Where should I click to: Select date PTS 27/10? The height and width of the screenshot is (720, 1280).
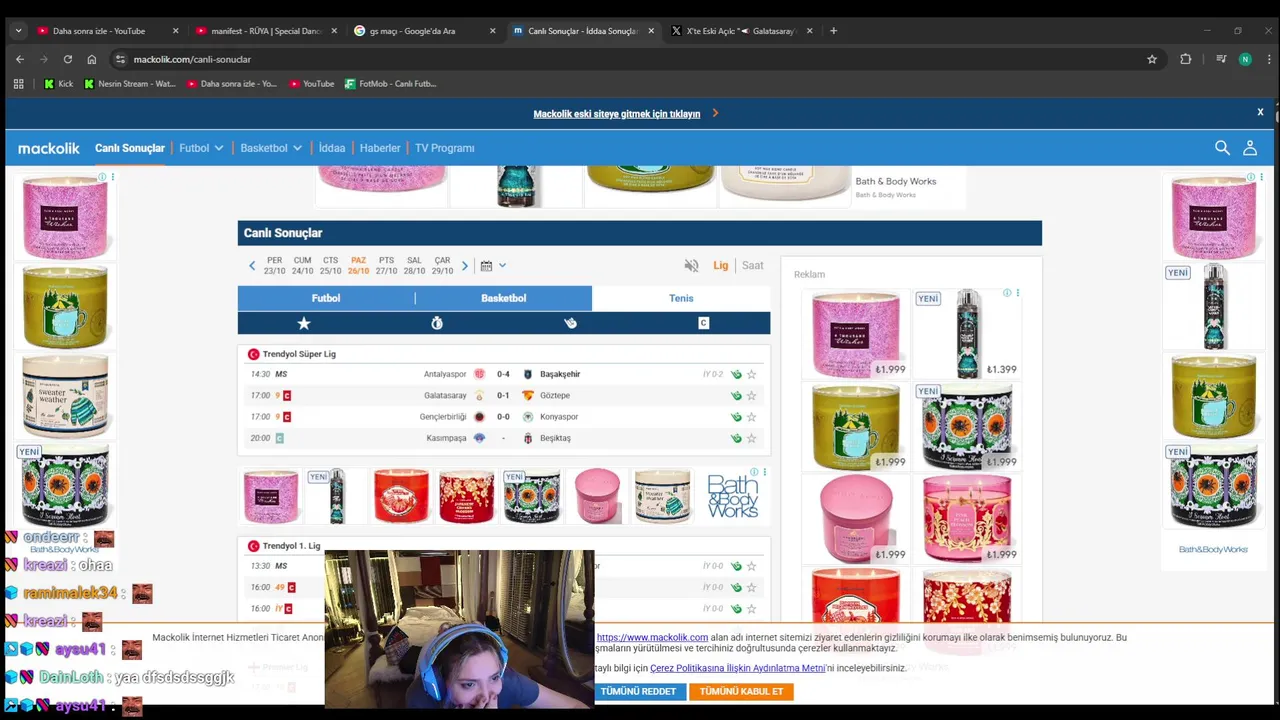pos(386,266)
